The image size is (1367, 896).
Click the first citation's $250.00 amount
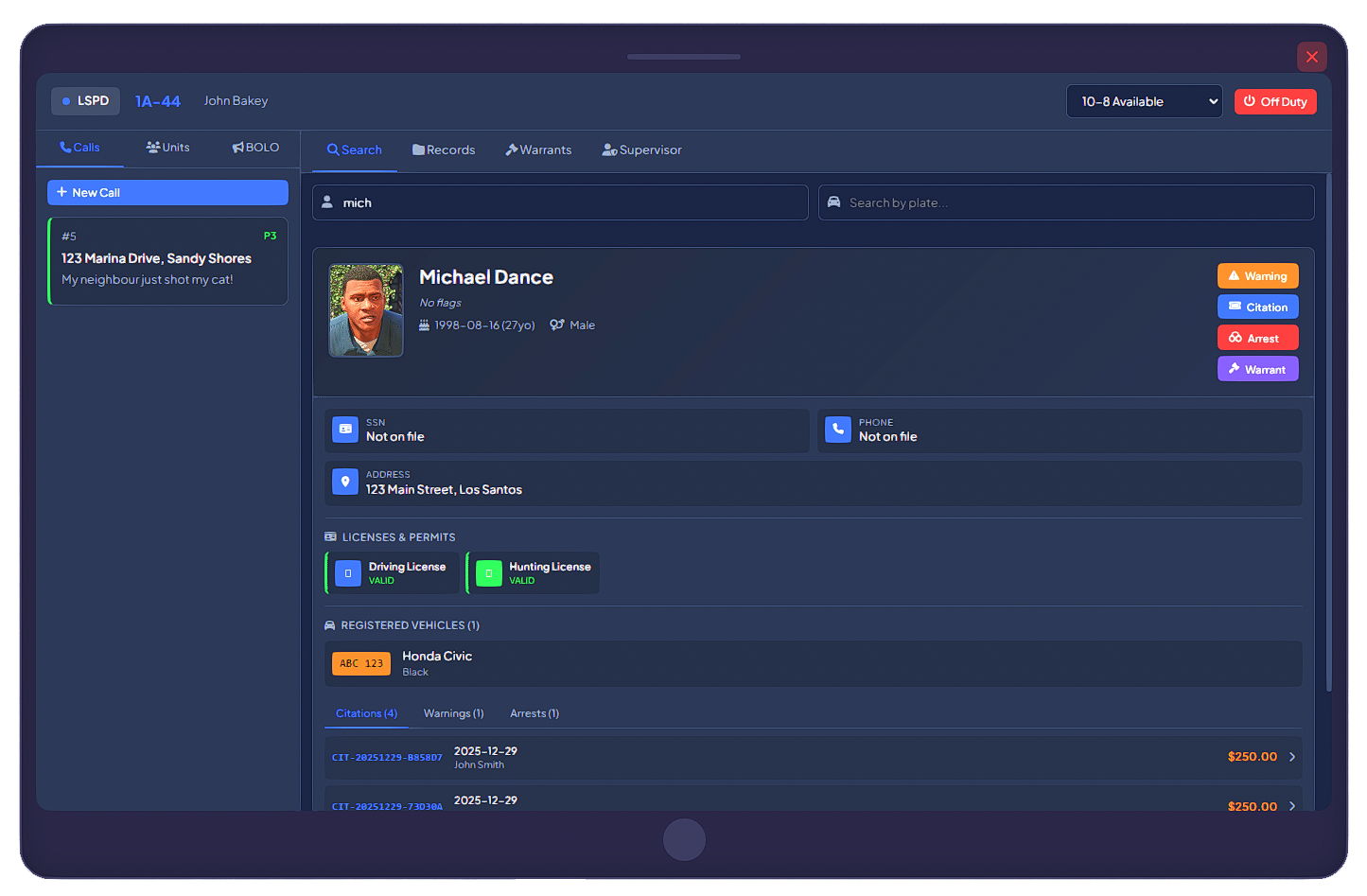[x=1253, y=757]
